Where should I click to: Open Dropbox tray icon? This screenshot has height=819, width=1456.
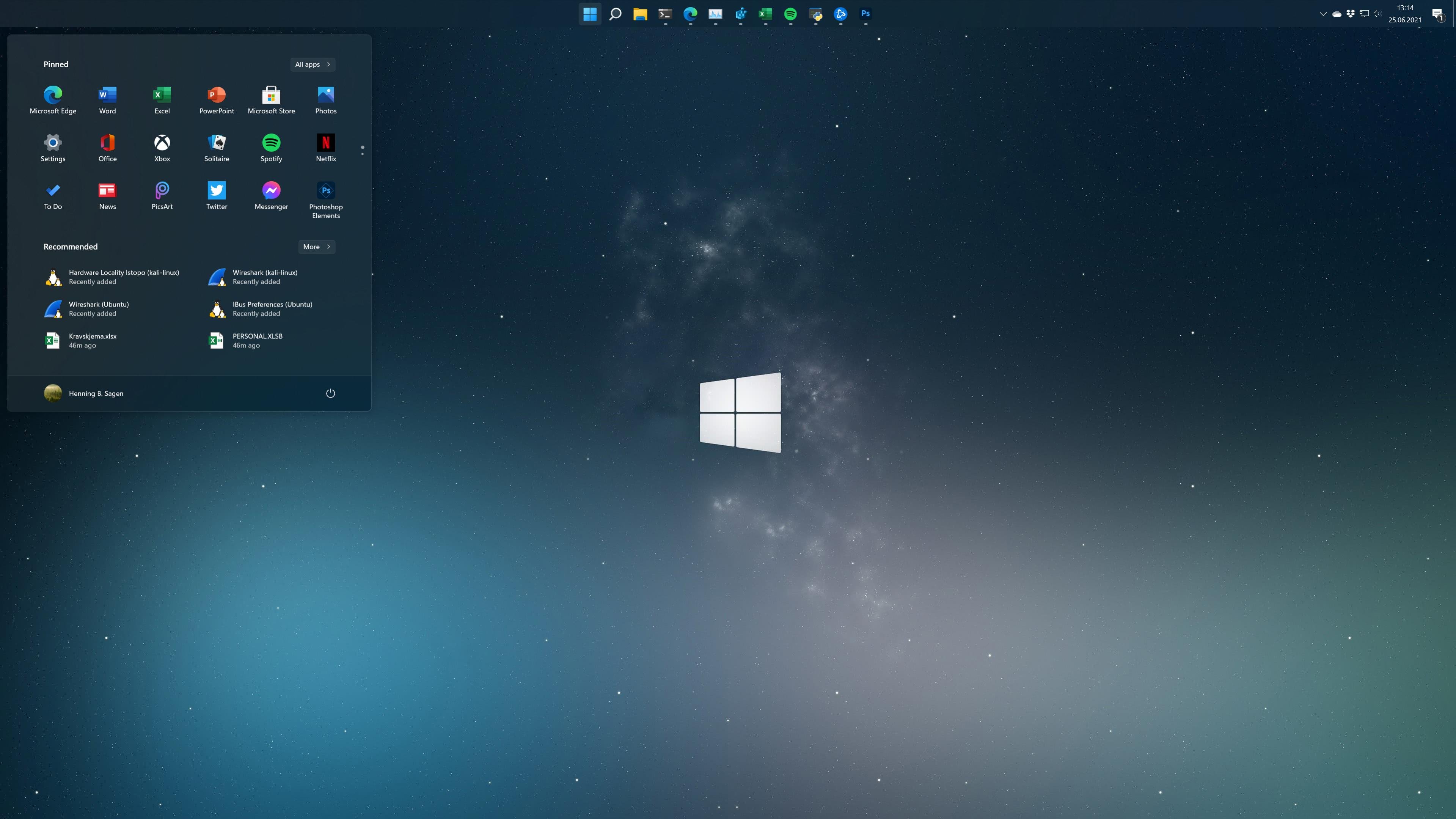pos(1350,14)
